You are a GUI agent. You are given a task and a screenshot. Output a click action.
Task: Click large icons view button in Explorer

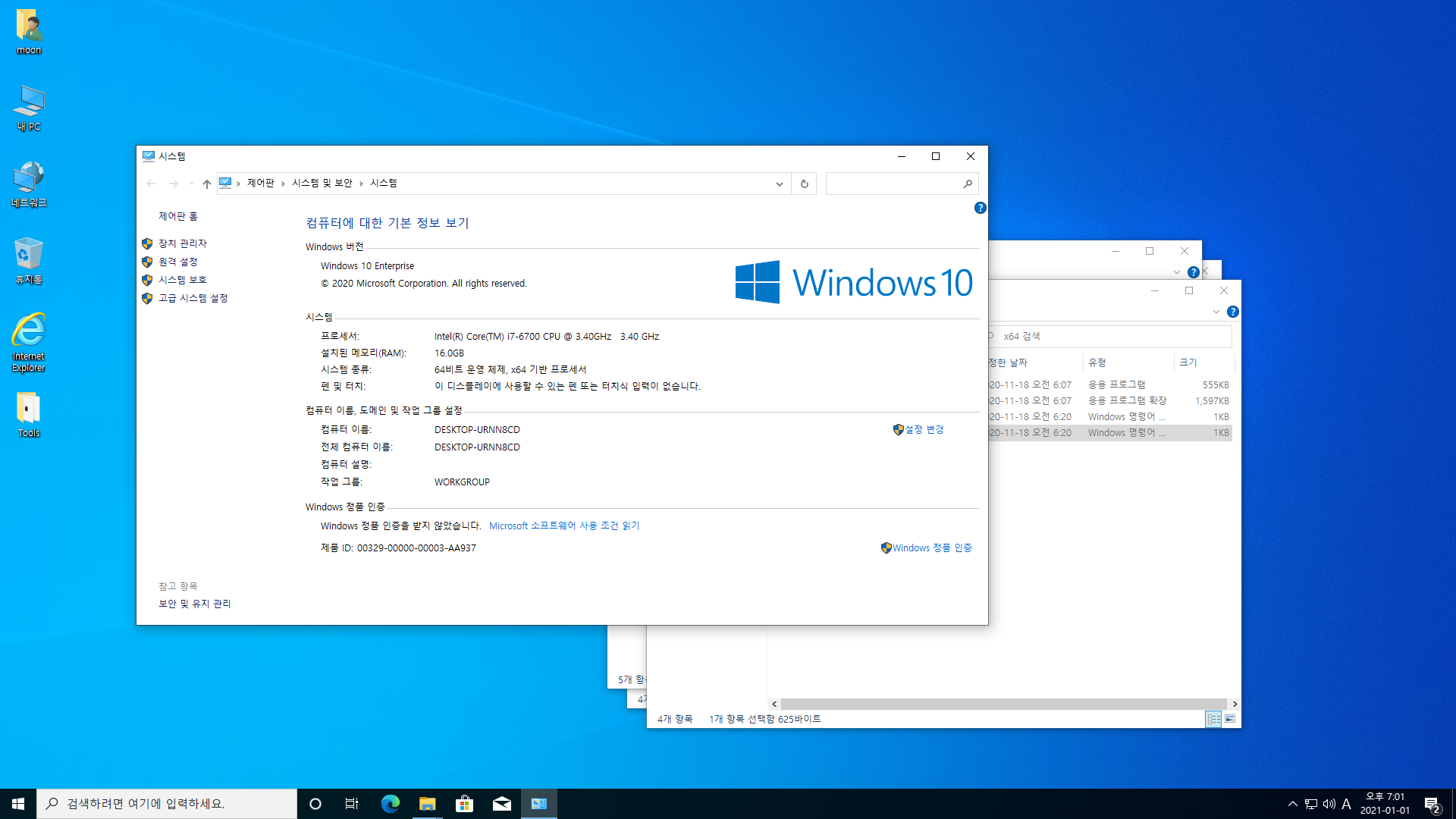(1230, 719)
